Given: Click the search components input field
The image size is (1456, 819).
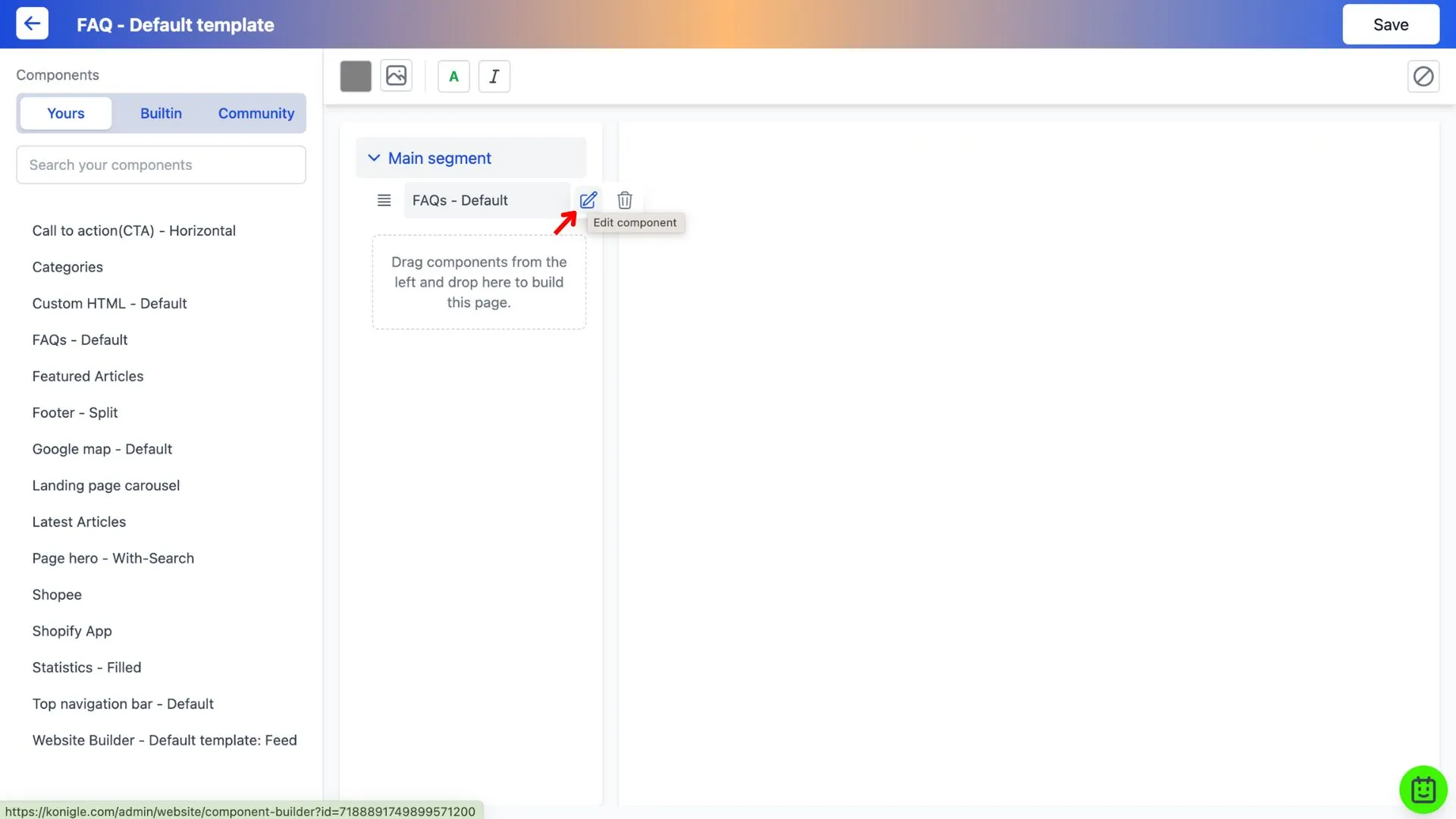Looking at the screenshot, I should pyautogui.click(x=161, y=164).
